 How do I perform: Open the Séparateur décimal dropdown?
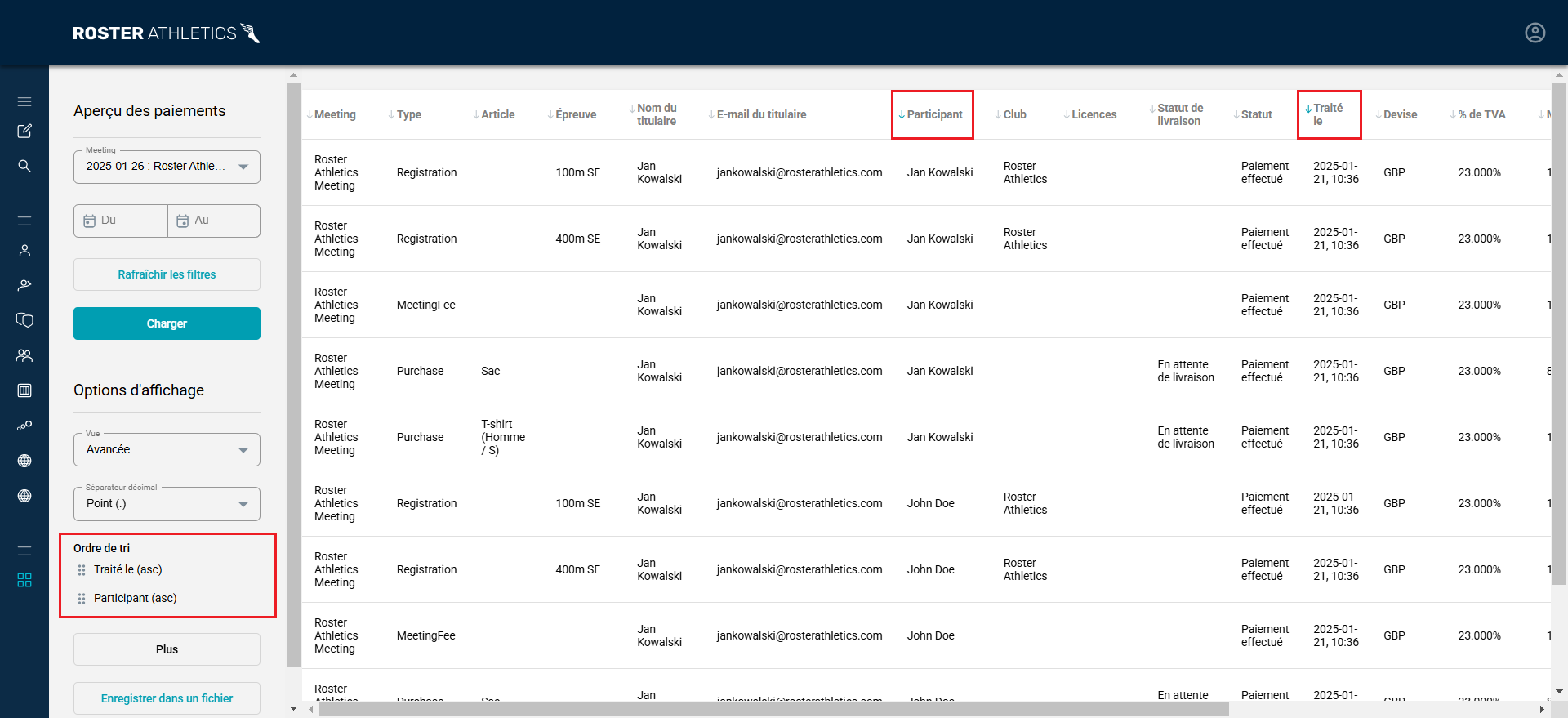coord(167,504)
